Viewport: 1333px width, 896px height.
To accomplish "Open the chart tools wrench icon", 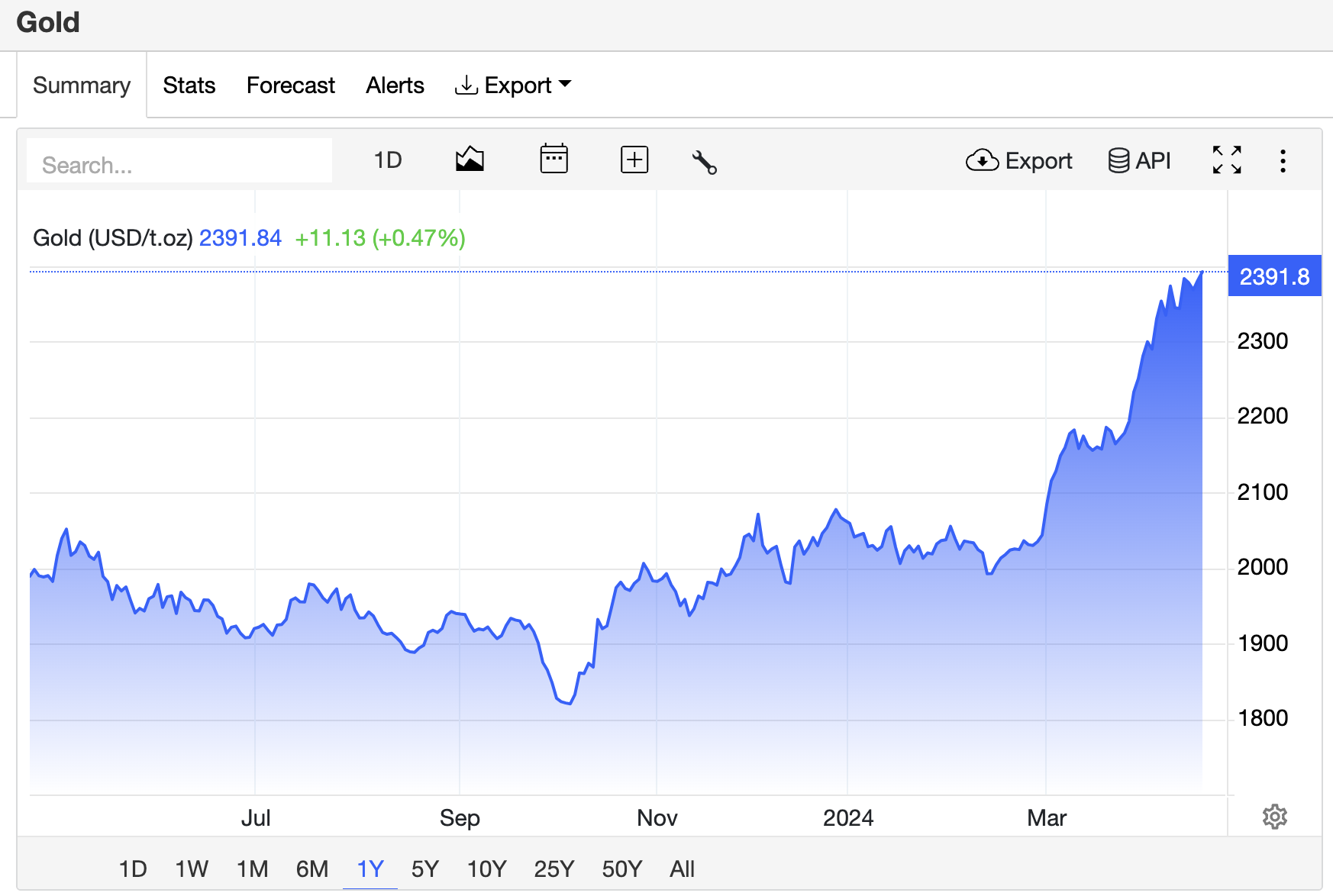I will (x=704, y=162).
